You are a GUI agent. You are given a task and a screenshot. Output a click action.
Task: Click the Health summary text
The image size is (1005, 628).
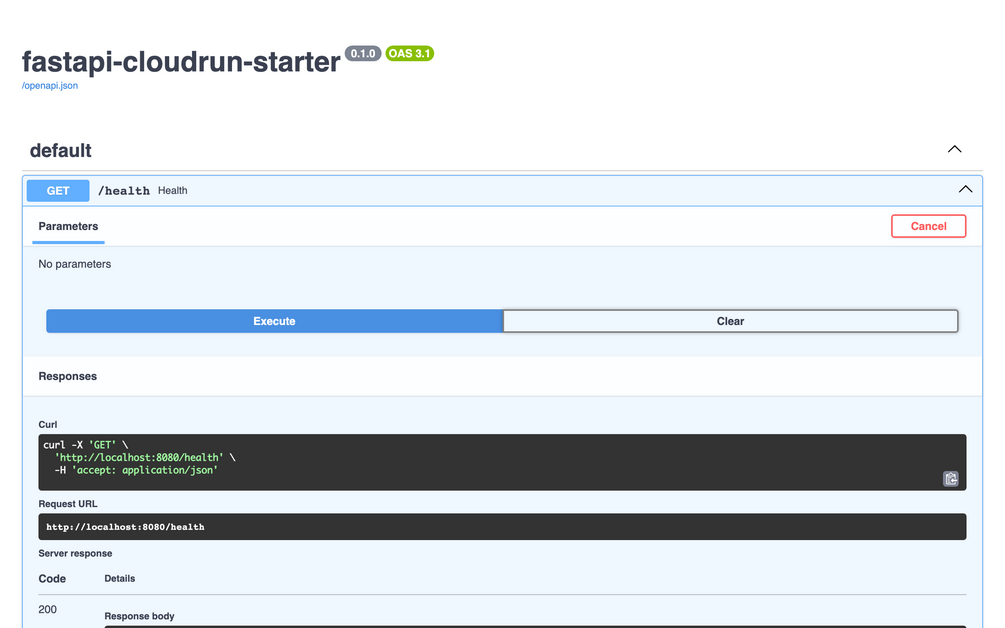[x=172, y=191]
